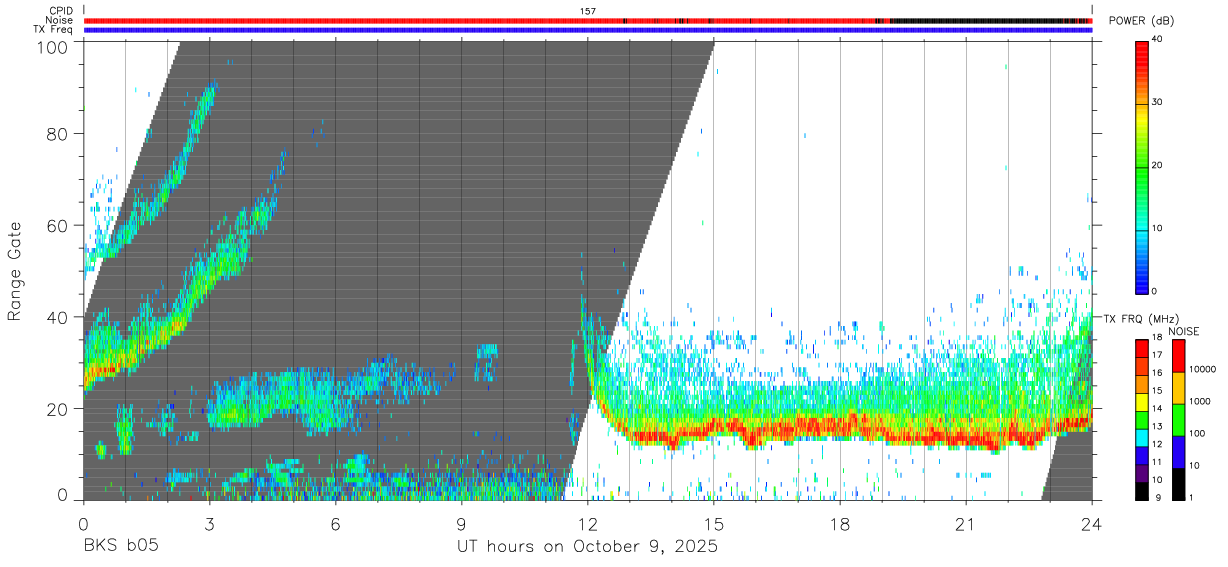Click the 100 range gate axis tick
Screen dimensions: 1228x567
click(x=53, y=46)
